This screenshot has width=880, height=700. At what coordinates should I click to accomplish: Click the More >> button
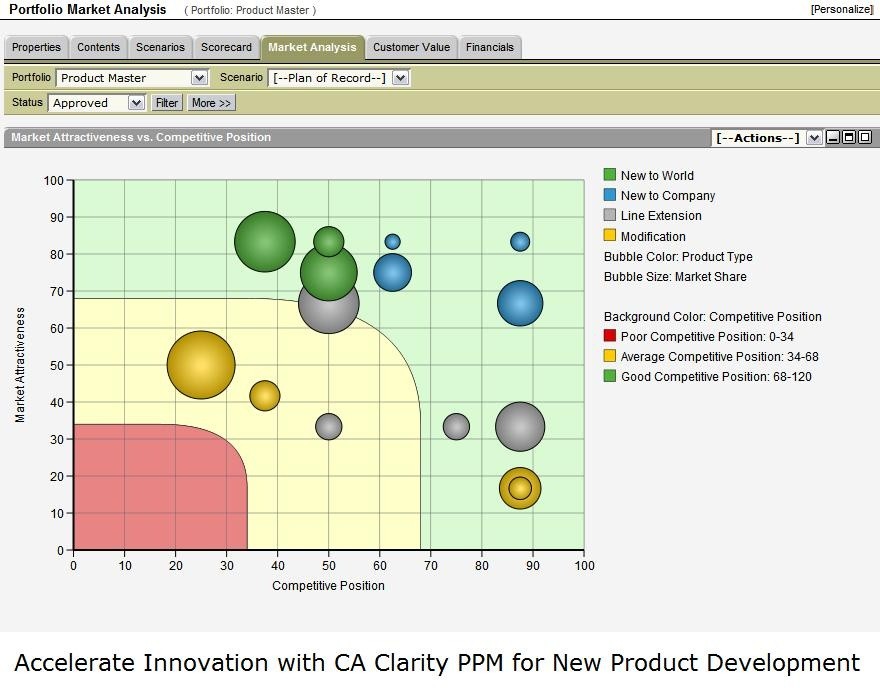[x=211, y=103]
